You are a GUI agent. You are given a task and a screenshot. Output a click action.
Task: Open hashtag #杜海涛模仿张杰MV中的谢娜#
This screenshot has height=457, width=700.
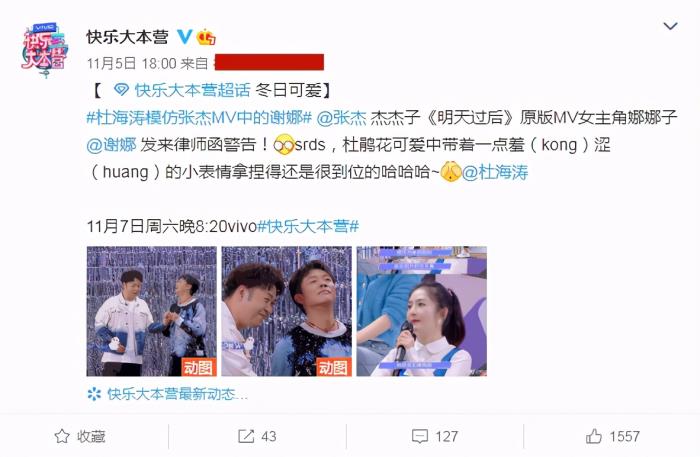tap(199, 118)
